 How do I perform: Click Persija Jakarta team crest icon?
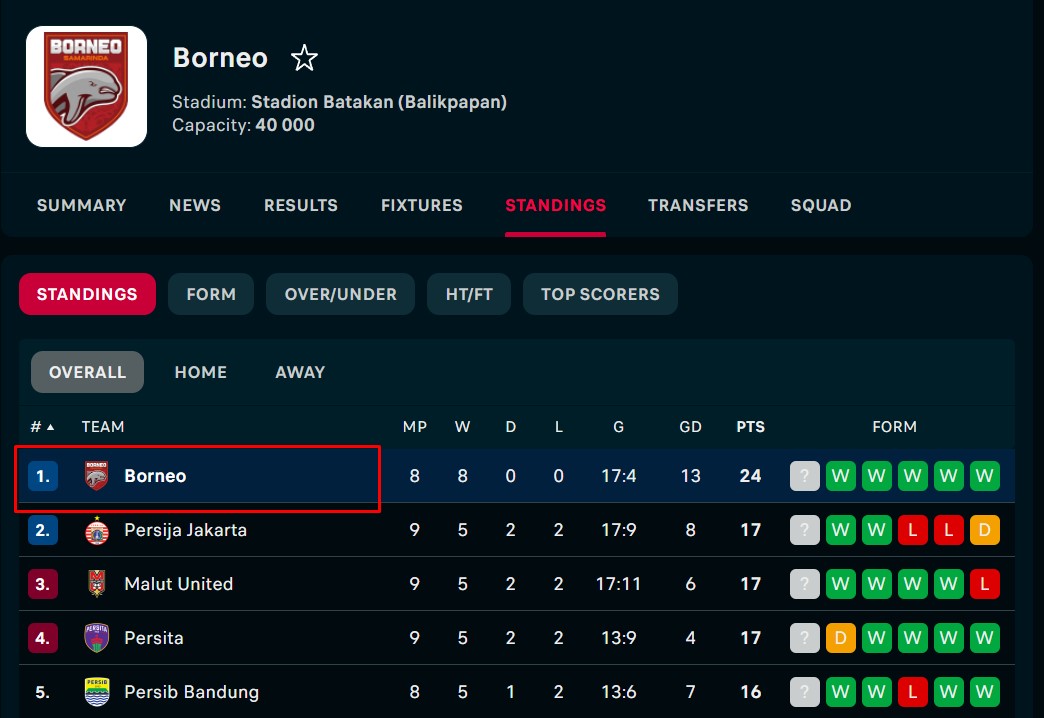97,530
